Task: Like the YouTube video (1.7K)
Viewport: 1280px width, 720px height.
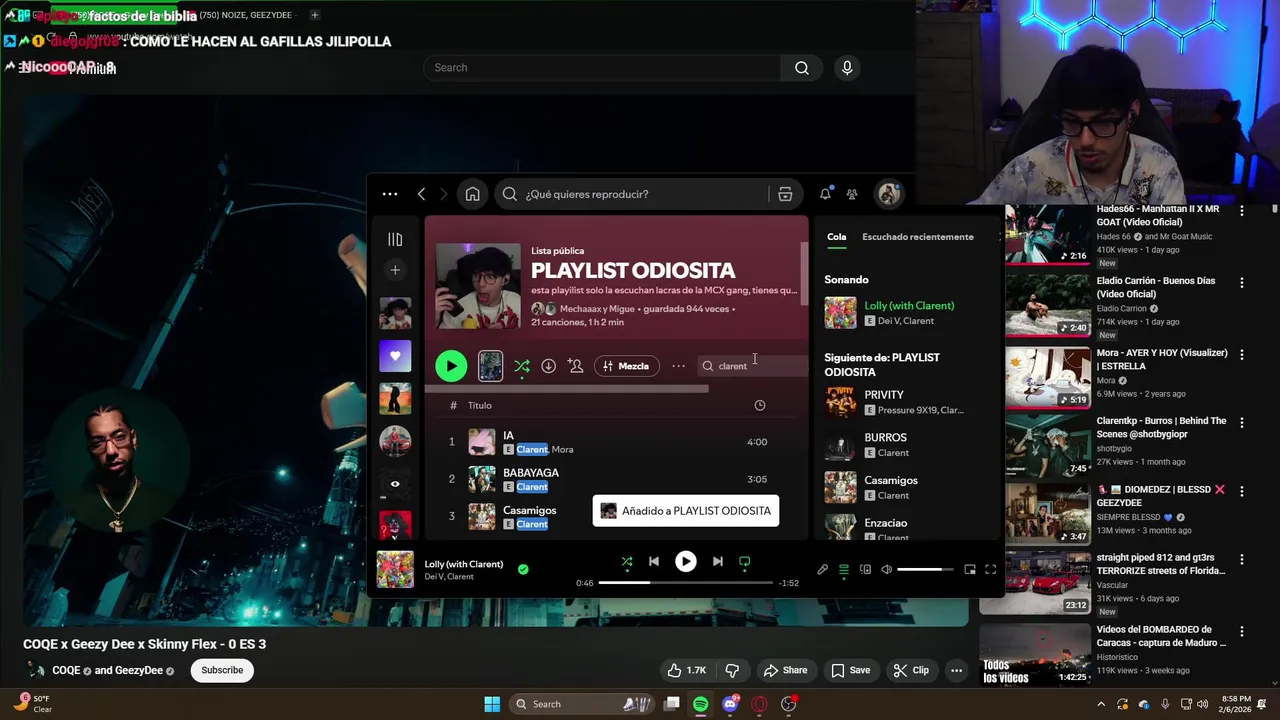Action: [x=687, y=670]
